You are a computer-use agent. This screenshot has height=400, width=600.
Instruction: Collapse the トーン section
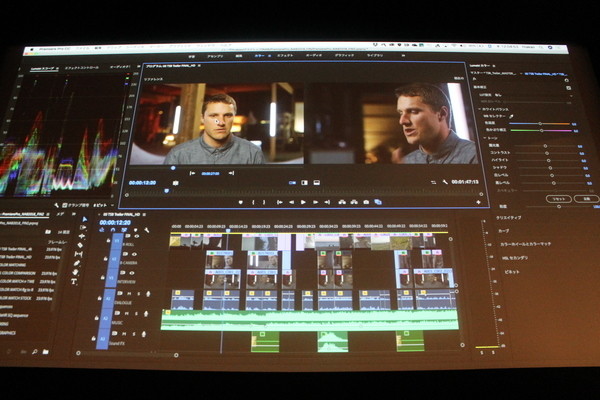click(x=484, y=138)
